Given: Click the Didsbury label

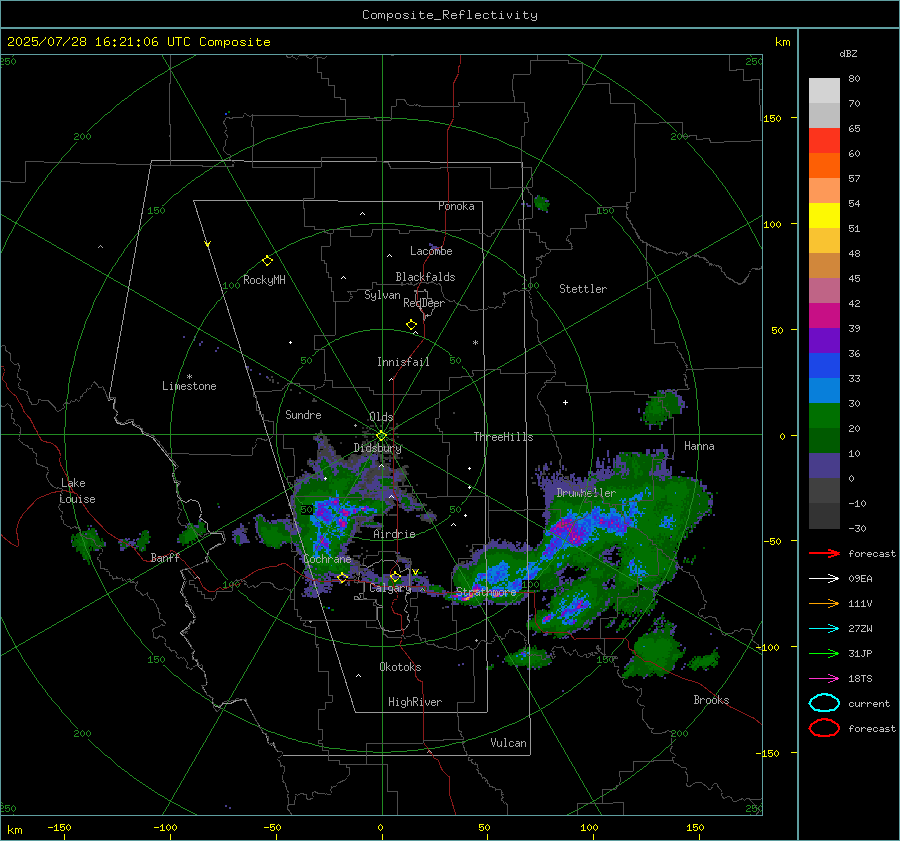Looking at the screenshot, I should (x=377, y=448).
